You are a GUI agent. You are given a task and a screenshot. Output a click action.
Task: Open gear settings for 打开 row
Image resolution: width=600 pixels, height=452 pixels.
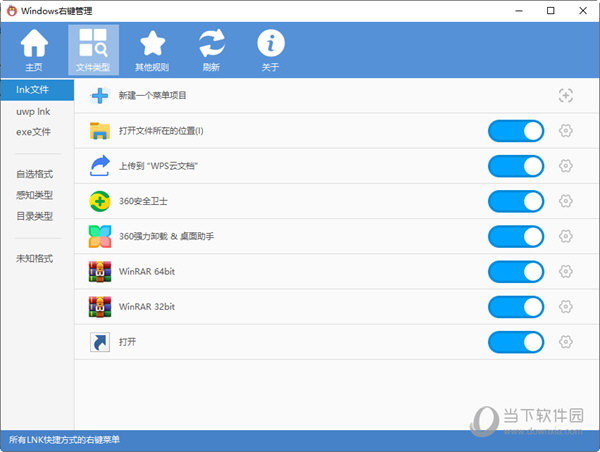point(566,342)
